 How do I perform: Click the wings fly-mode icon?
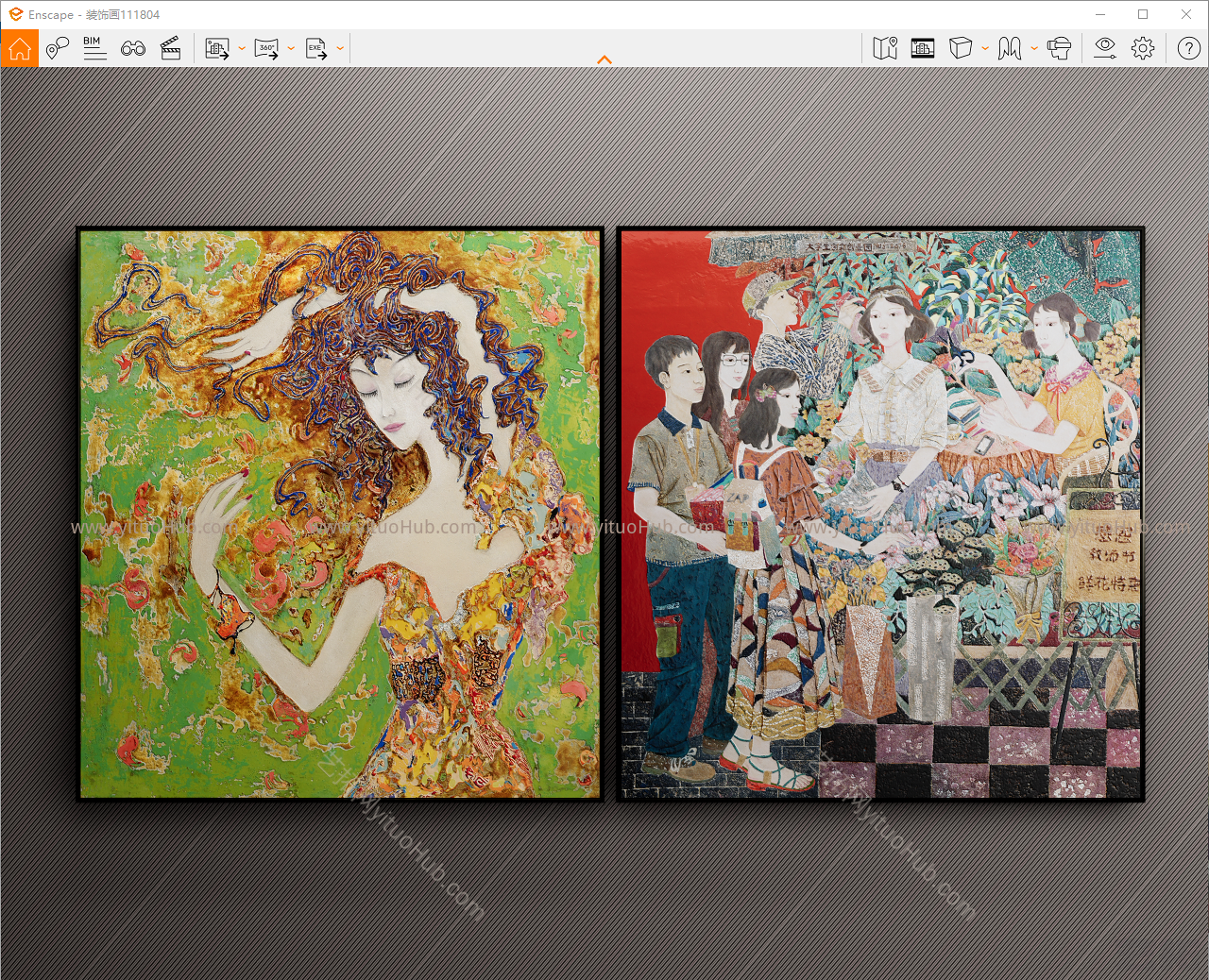tap(1010, 48)
